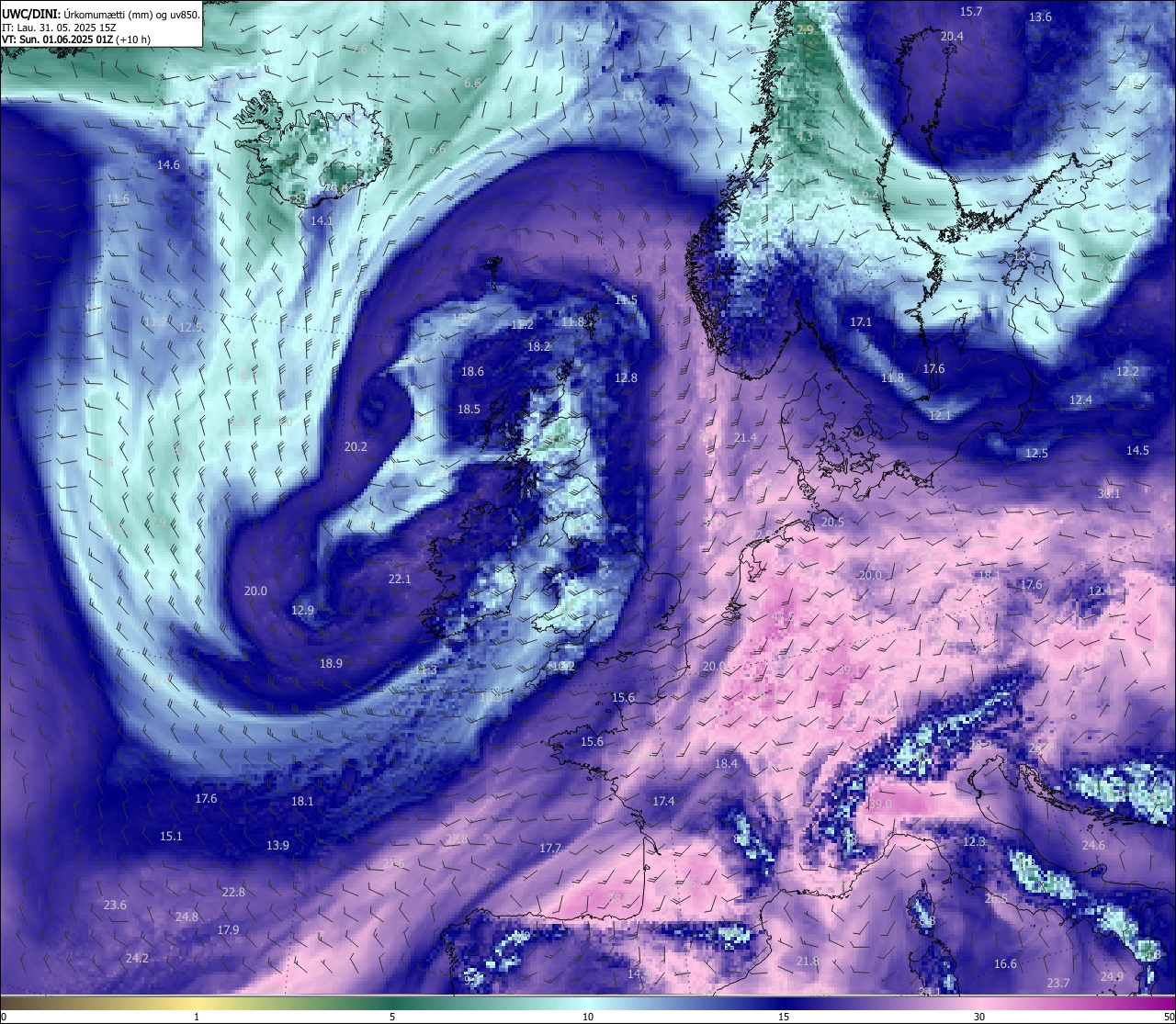1176x1024 pixels.
Task: Click the map value 24.2
Action: pyautogui.click(x=136, y=959)
